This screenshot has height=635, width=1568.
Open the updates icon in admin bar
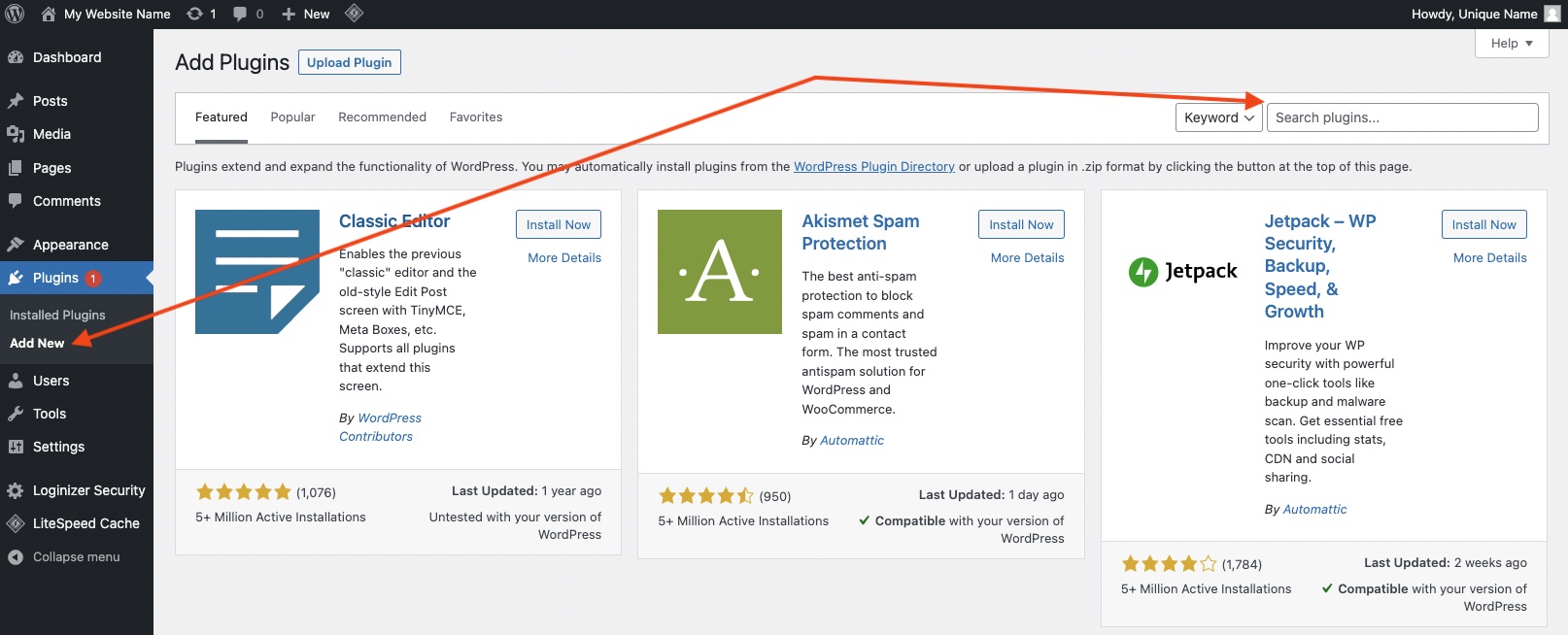click(194, 14)
